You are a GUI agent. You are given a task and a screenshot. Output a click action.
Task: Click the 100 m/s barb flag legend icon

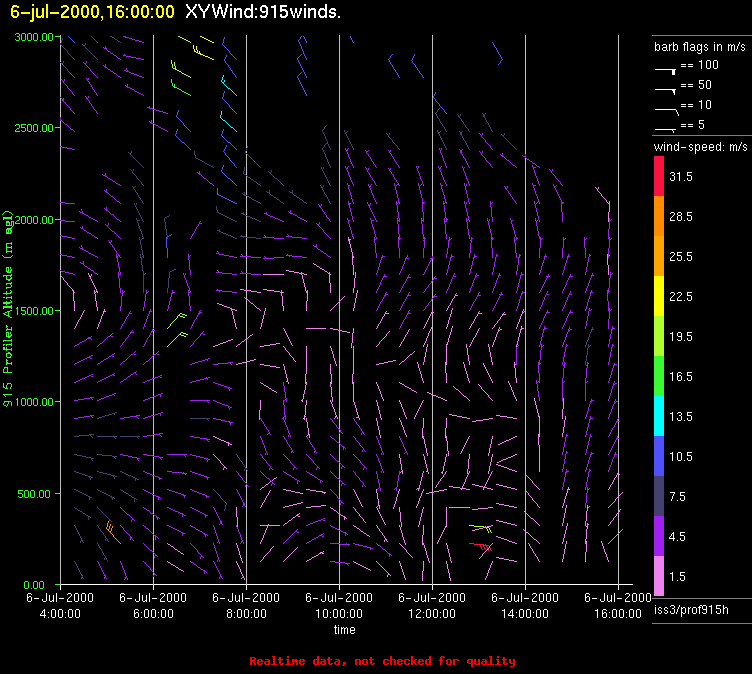pyautogui.click(x=665, y=71)
